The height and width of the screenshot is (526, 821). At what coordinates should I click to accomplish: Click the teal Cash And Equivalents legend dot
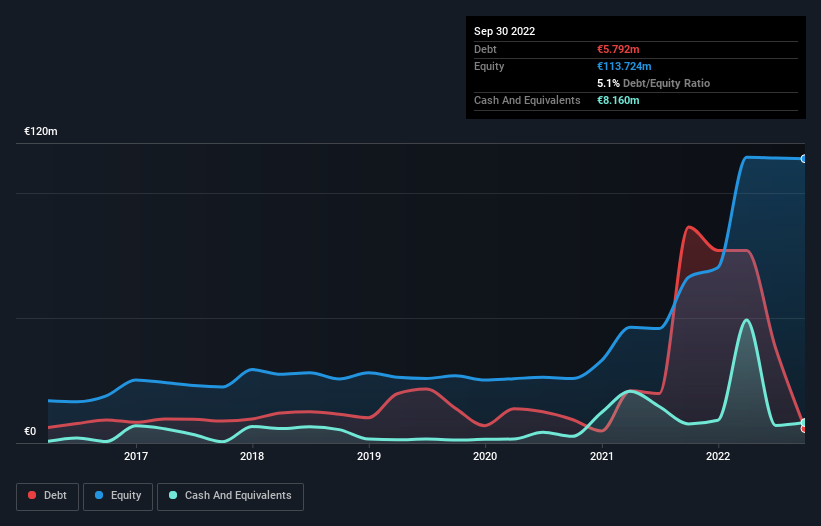point(173,495)
